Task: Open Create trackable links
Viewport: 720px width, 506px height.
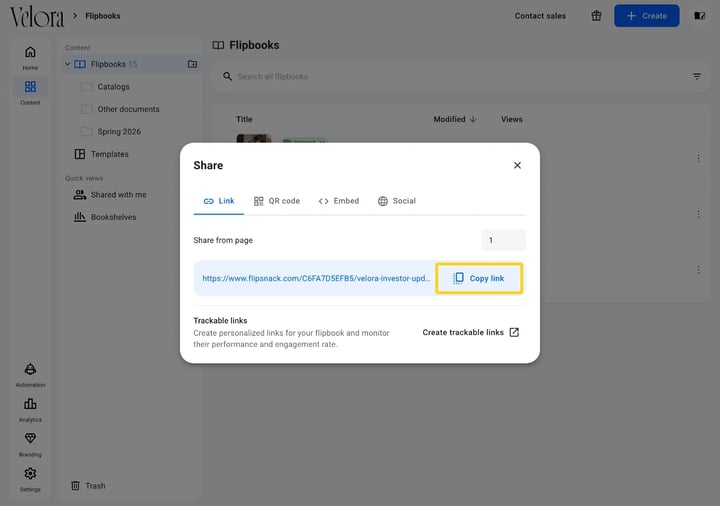Action: click(471, 332)
